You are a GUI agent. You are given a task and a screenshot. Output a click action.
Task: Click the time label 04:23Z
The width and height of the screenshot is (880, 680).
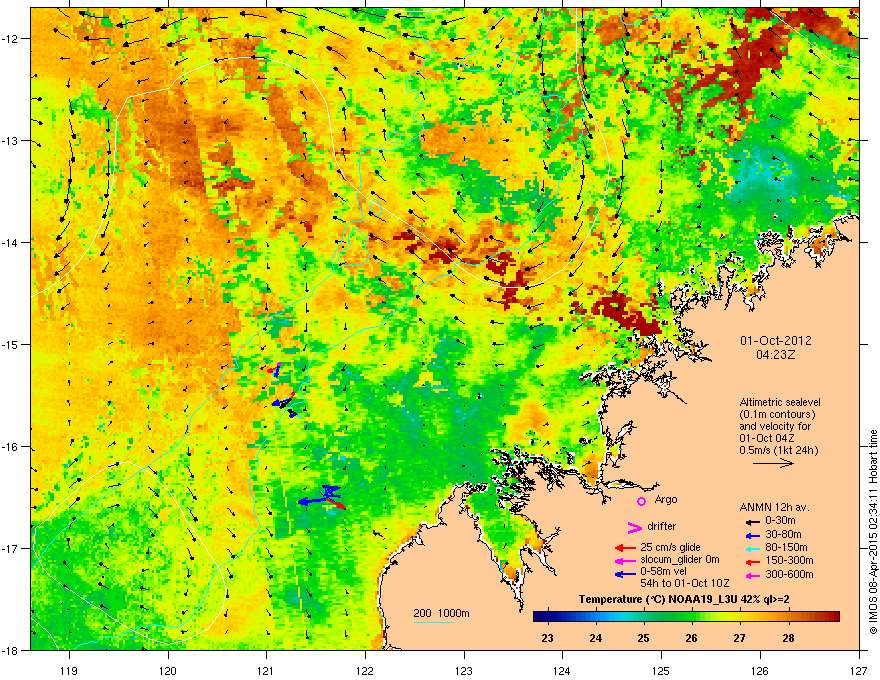click(x=776, y=355)
